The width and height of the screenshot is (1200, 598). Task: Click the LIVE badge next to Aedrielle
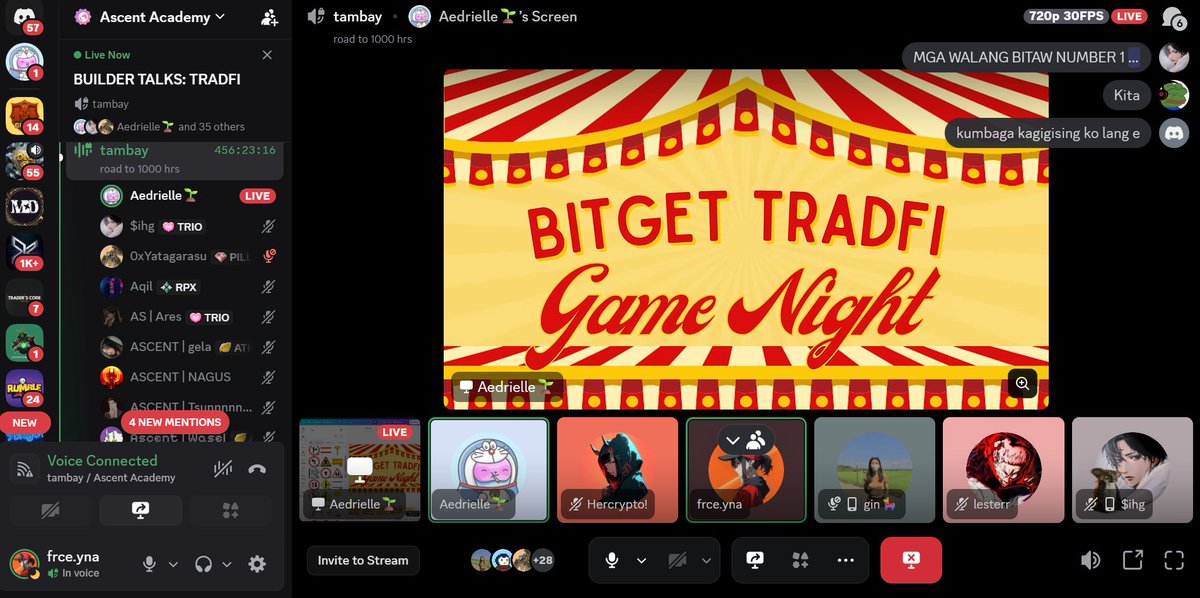pyautogui.click(x=257, y=196)
